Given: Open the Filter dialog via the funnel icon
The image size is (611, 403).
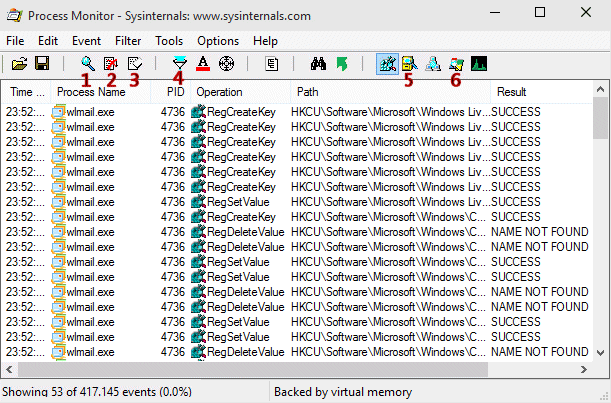Looking at the screenshot, I should click(180, 63).
